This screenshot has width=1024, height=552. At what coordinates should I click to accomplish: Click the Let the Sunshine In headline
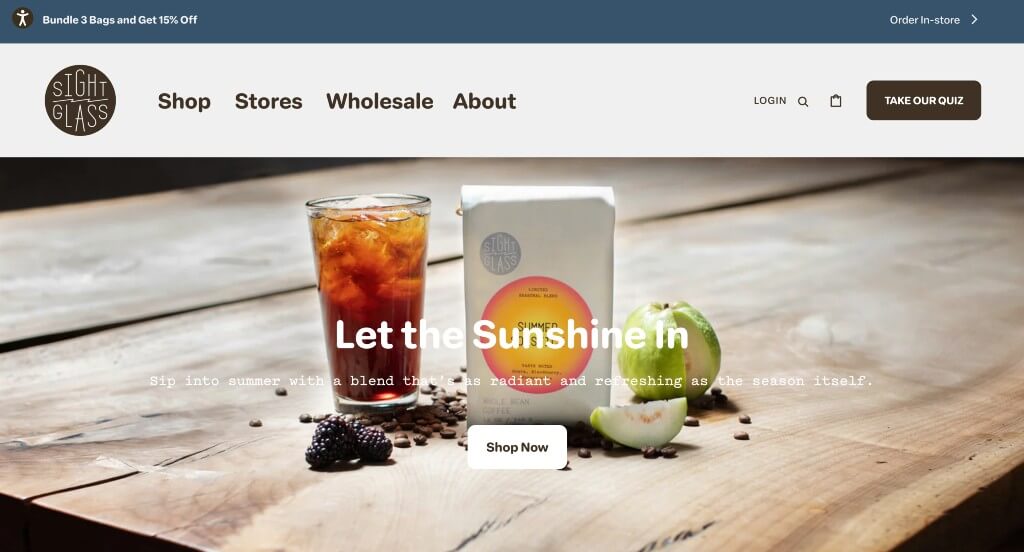pos(512,334)
